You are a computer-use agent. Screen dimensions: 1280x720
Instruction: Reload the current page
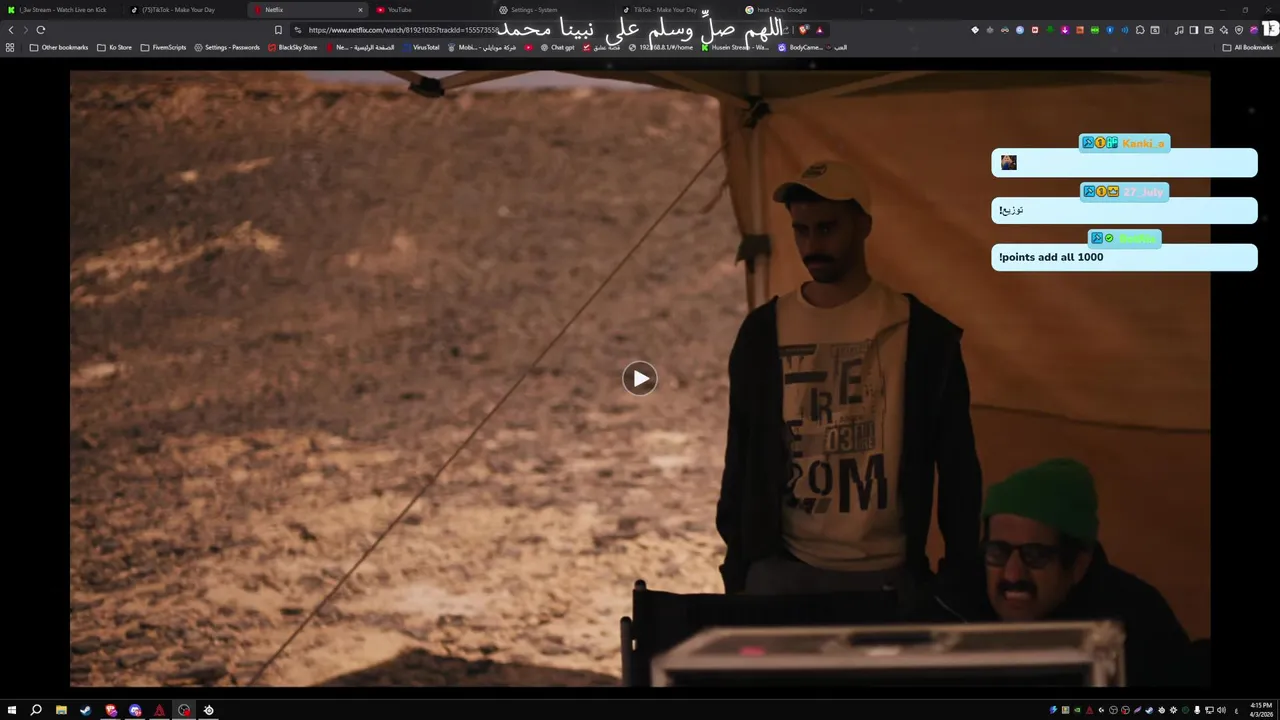click(x=41, y=30)
